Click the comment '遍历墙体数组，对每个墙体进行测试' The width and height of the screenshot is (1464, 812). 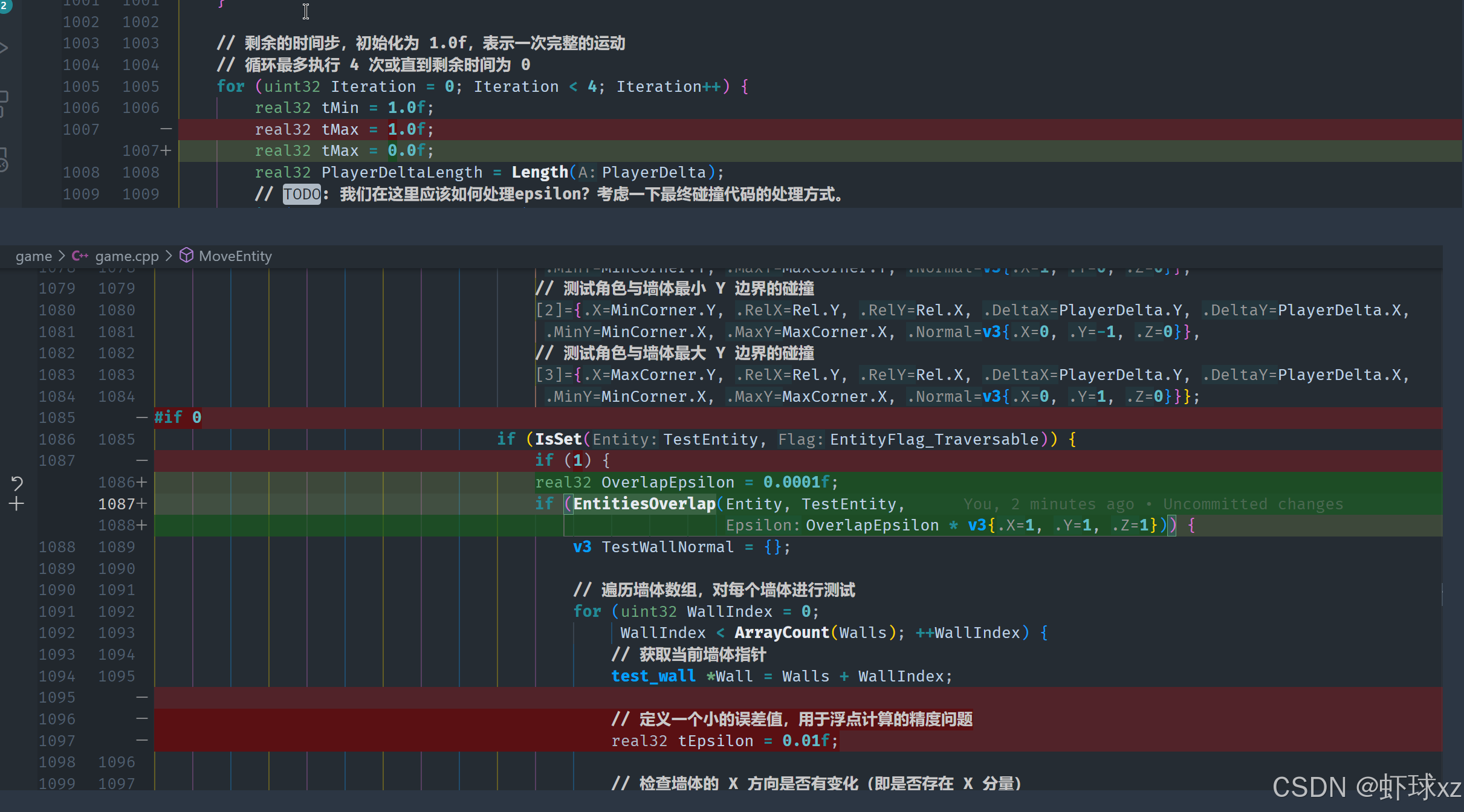[x=714, y=590]
